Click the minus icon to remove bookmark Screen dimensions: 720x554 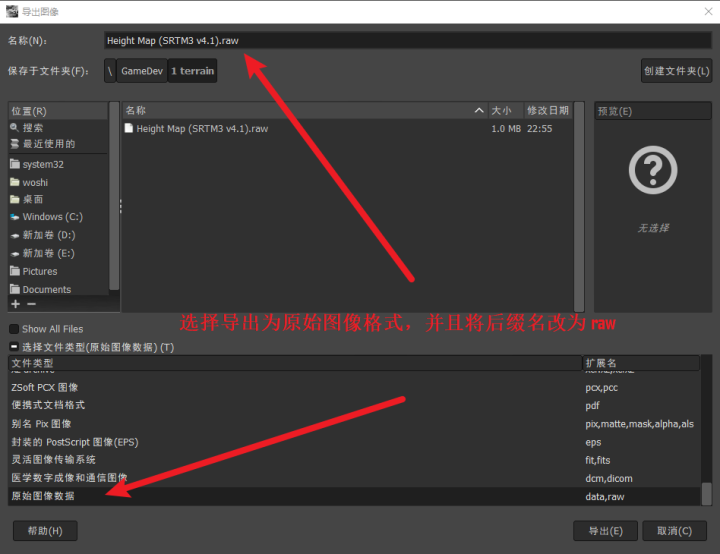[31, 304]
